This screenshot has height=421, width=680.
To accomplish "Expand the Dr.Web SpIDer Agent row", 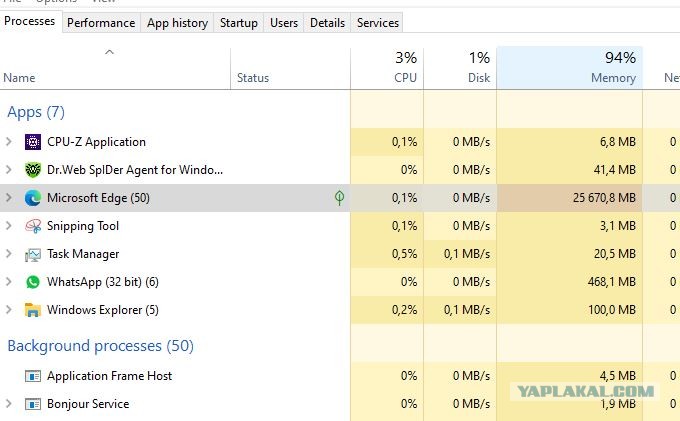I will [9, 170].
